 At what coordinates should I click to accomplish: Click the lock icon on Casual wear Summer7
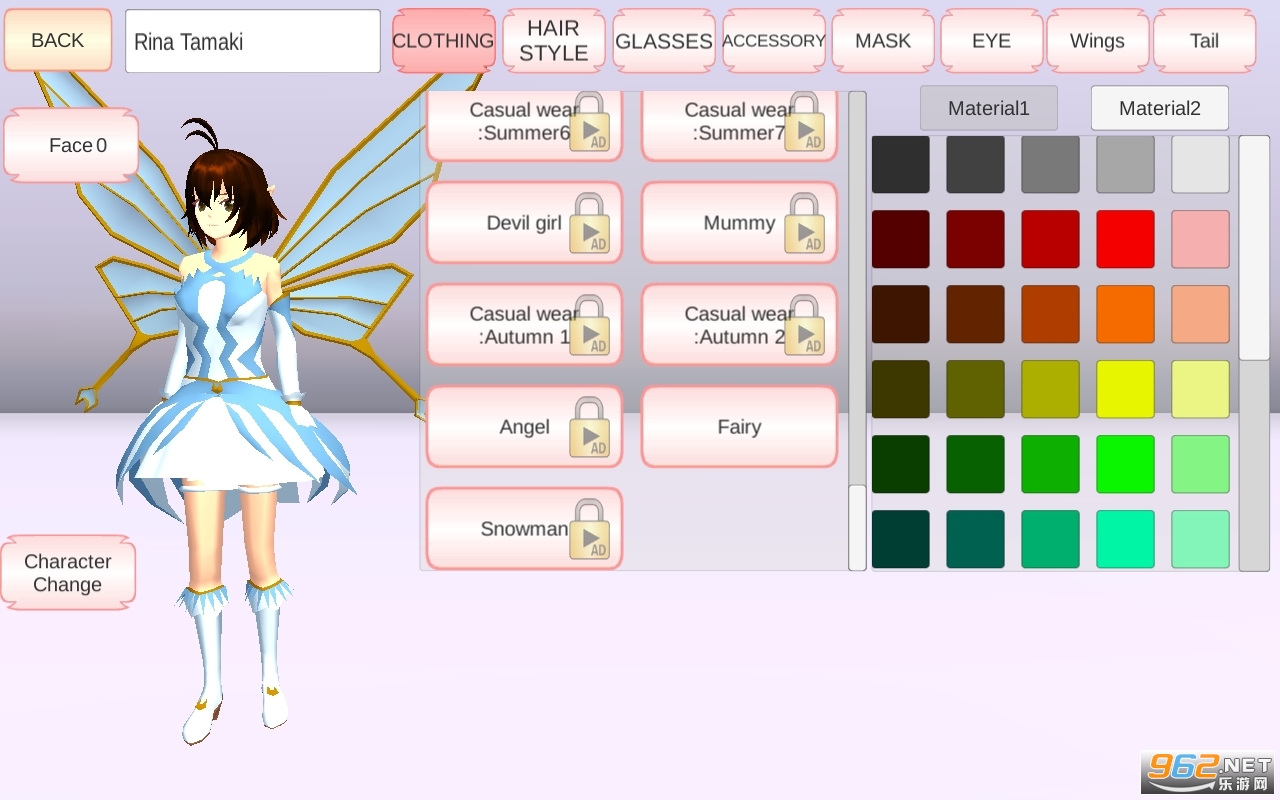coord(805,122)
